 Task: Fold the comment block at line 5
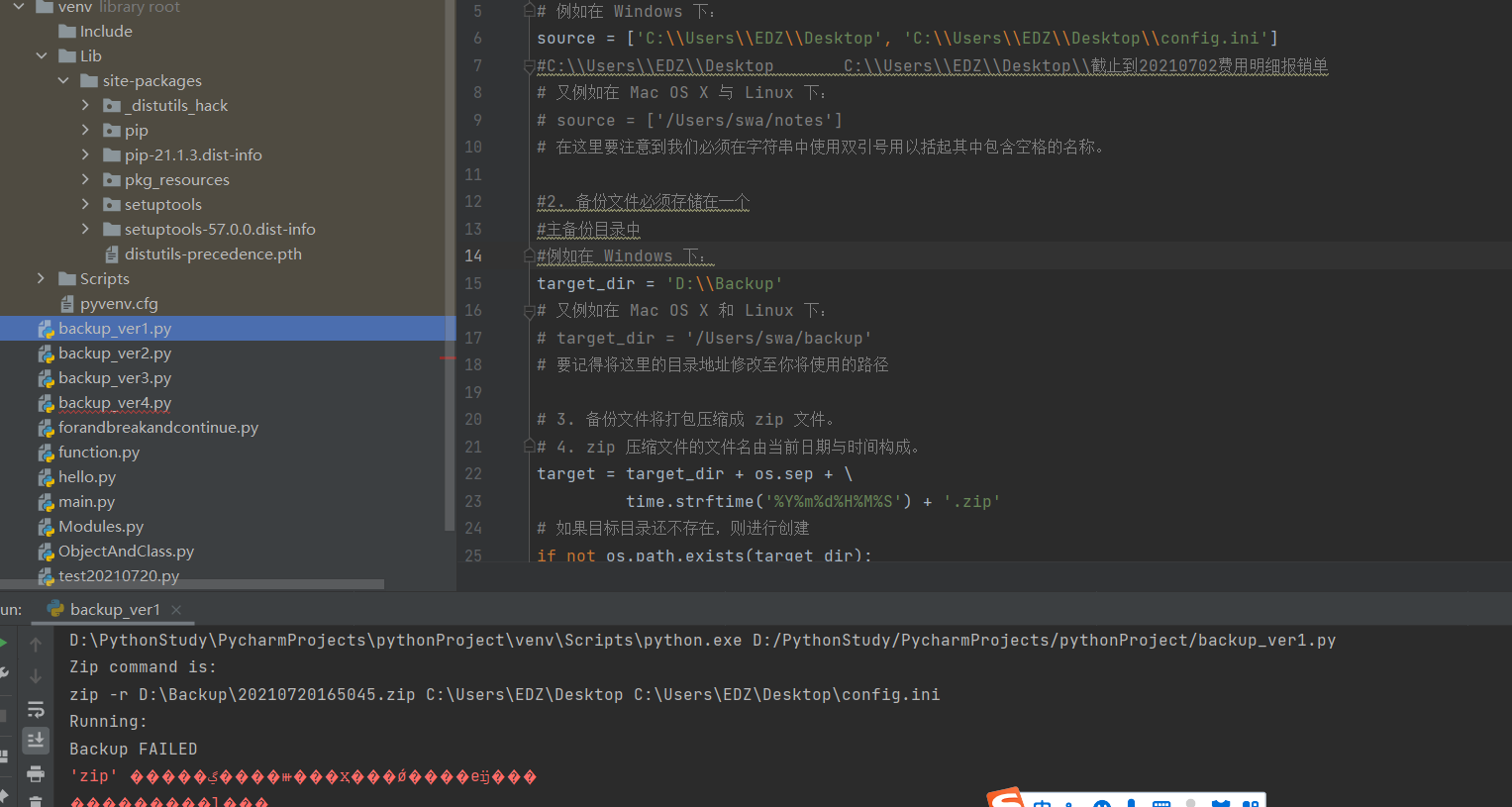529,11
